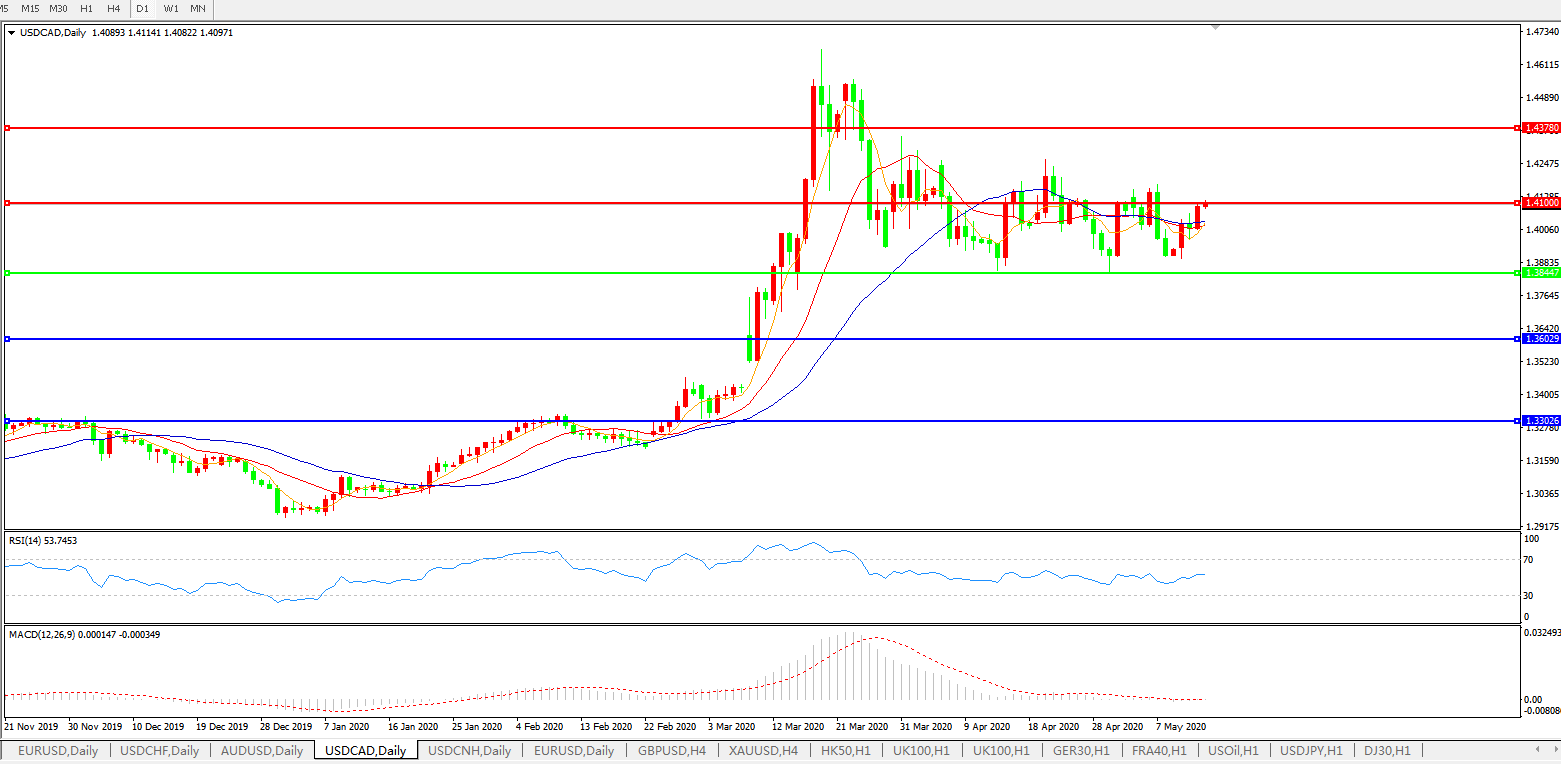Go to the USOil,H1 chart tab

point(1235,750)
